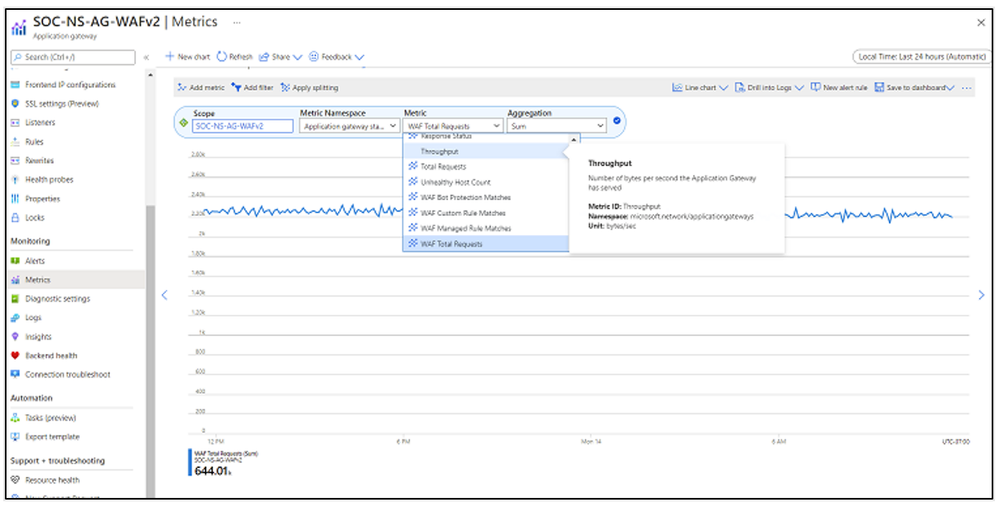Refresh the metrics chart

(234, 57)
